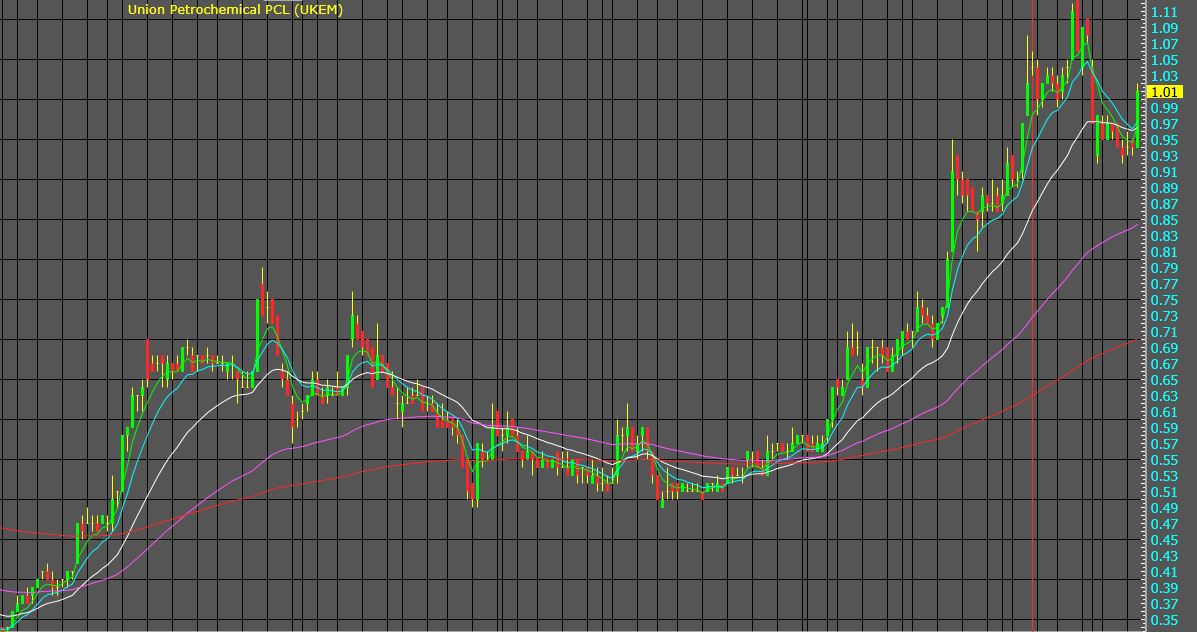Click the 0.97 price axis label
The width and height of the screenshot is (1197, 632).
(x=1164, y=124)
